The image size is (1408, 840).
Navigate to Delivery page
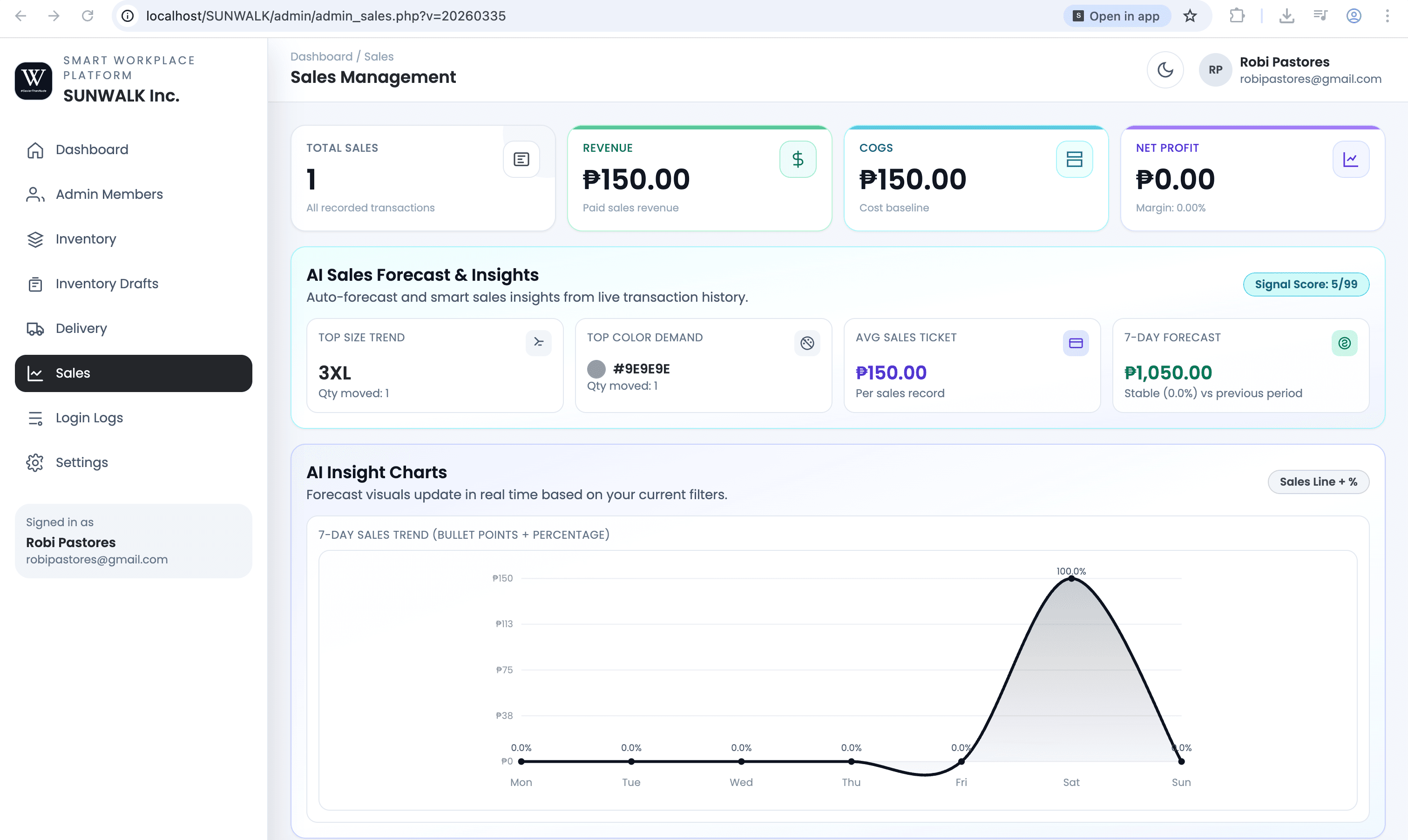tap(134, 328)
